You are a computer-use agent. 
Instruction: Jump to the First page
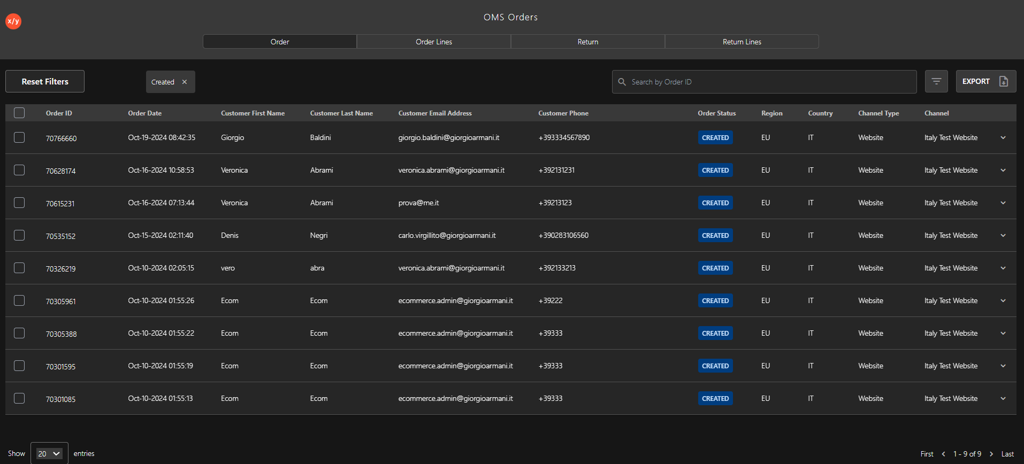click(x=927, y=454)
